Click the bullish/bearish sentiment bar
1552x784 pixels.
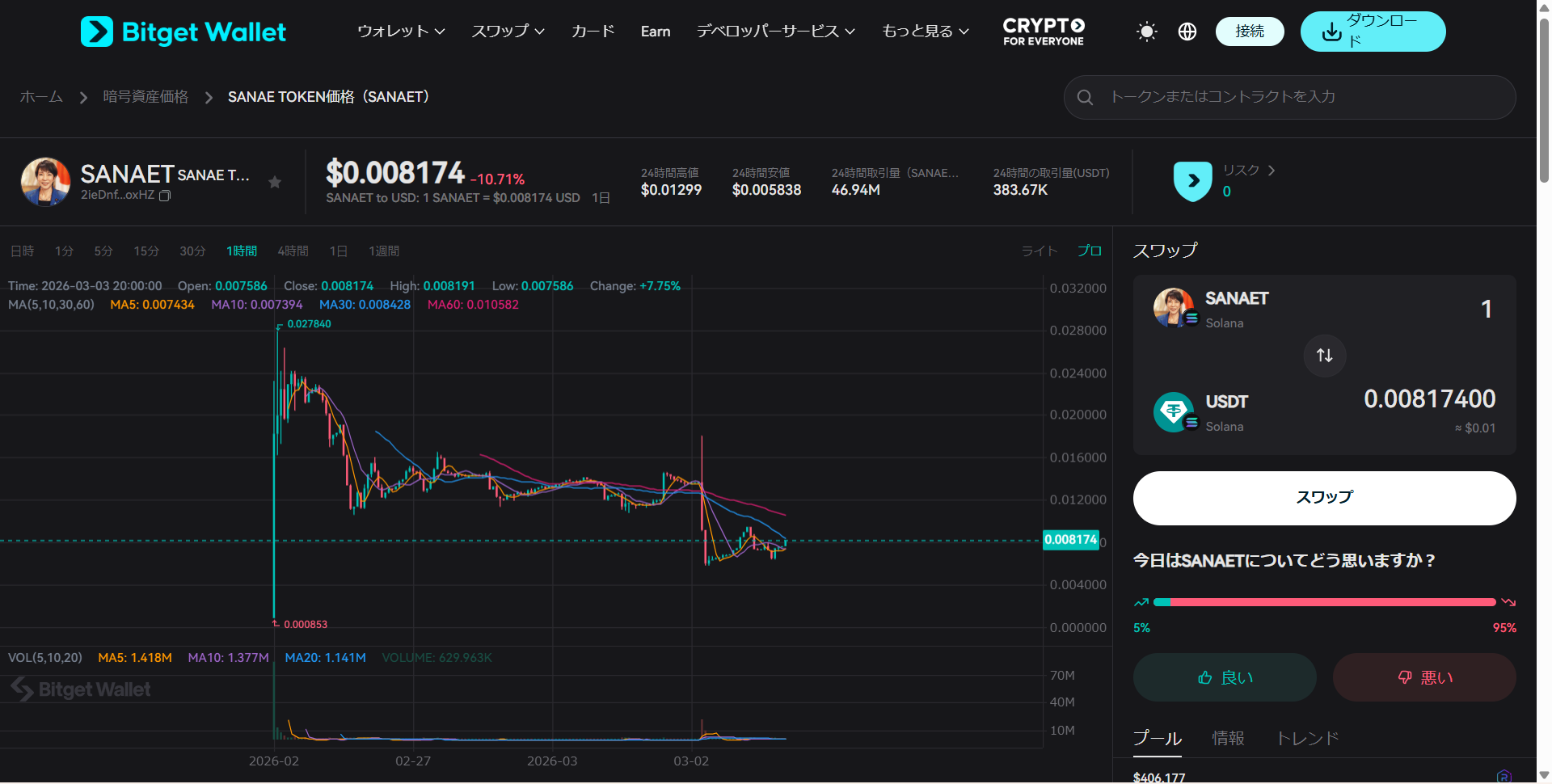tap(1324, 602)
